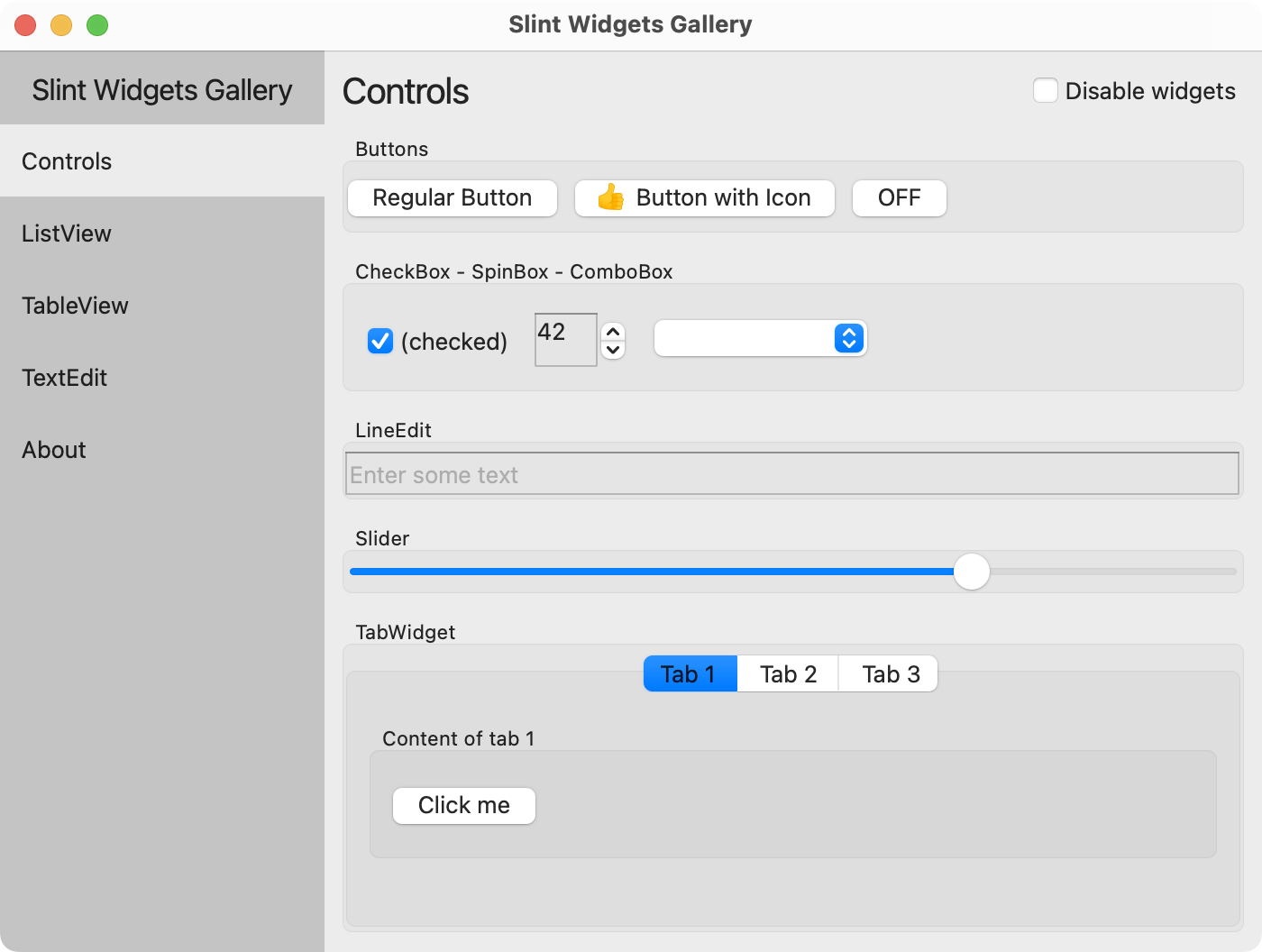Click the SpinBox up arrow stepper
This screenshot has width=1262, height=952.
pos(612,329)
